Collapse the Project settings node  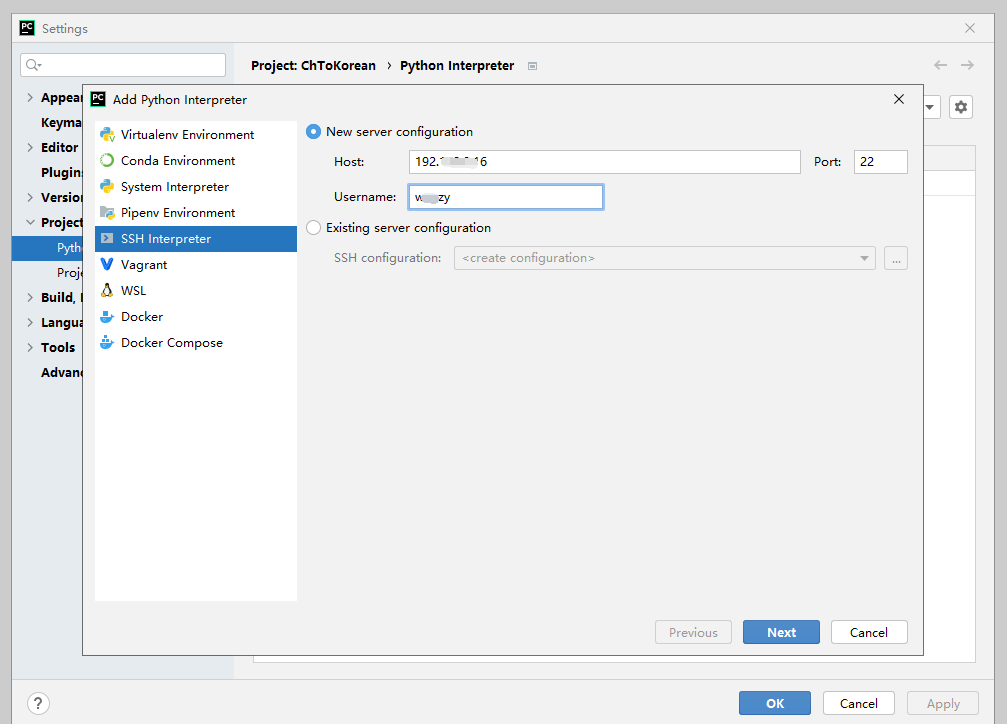[x=30, y=222]
